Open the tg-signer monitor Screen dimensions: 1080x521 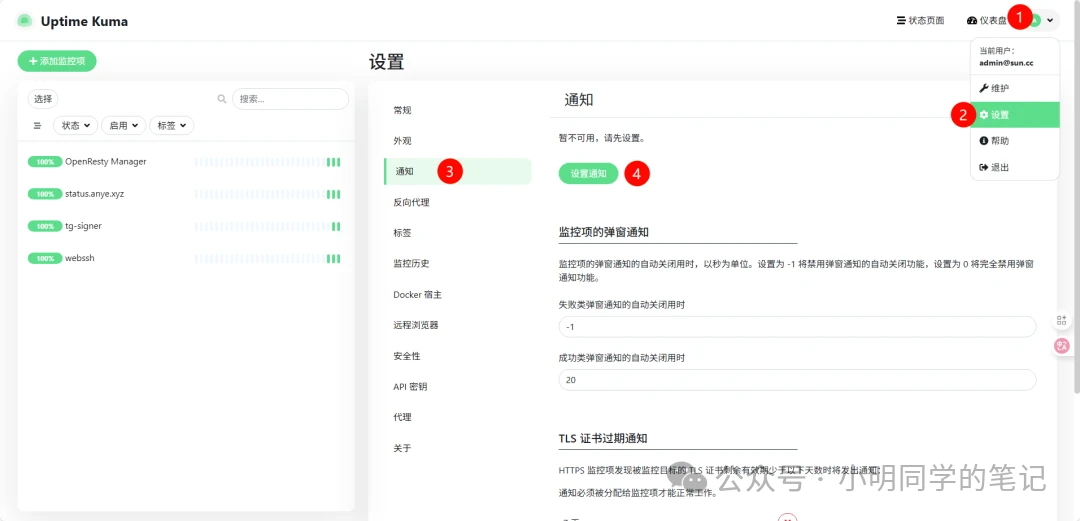click(x=185, y=226)
